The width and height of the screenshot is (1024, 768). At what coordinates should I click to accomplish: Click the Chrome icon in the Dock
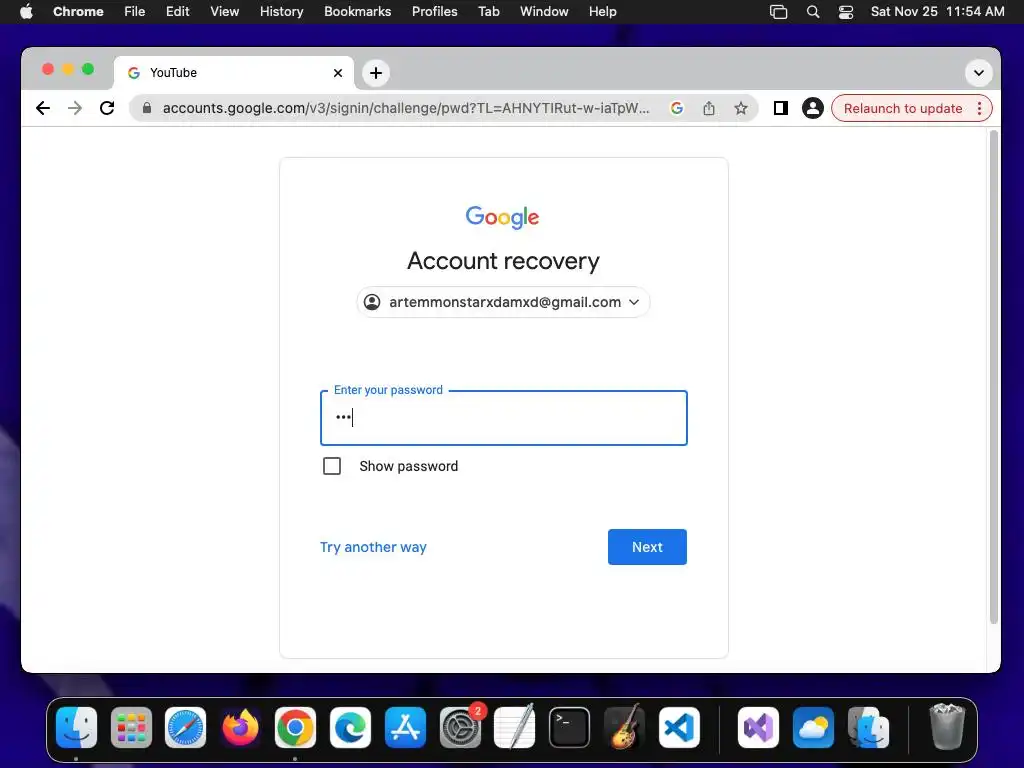point(295,728)
